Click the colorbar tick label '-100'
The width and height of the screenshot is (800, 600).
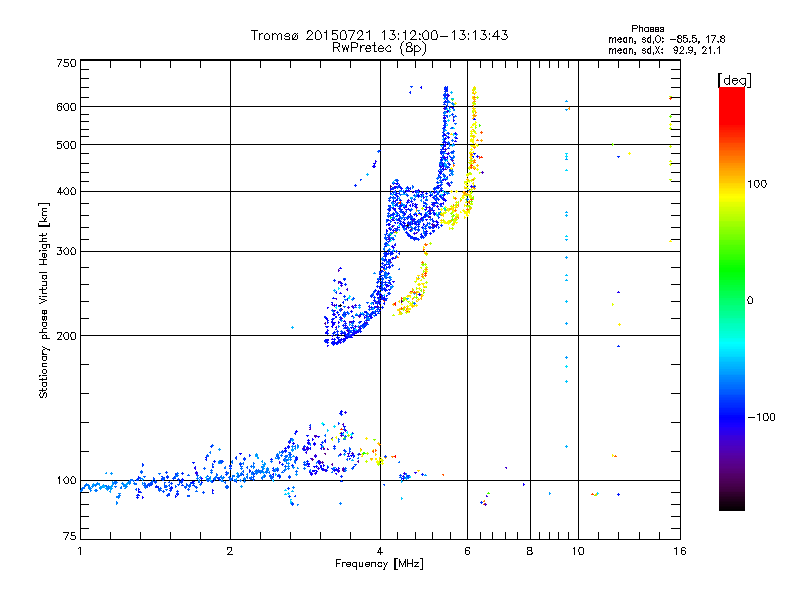pyautogui.click(x=761, y=417)
